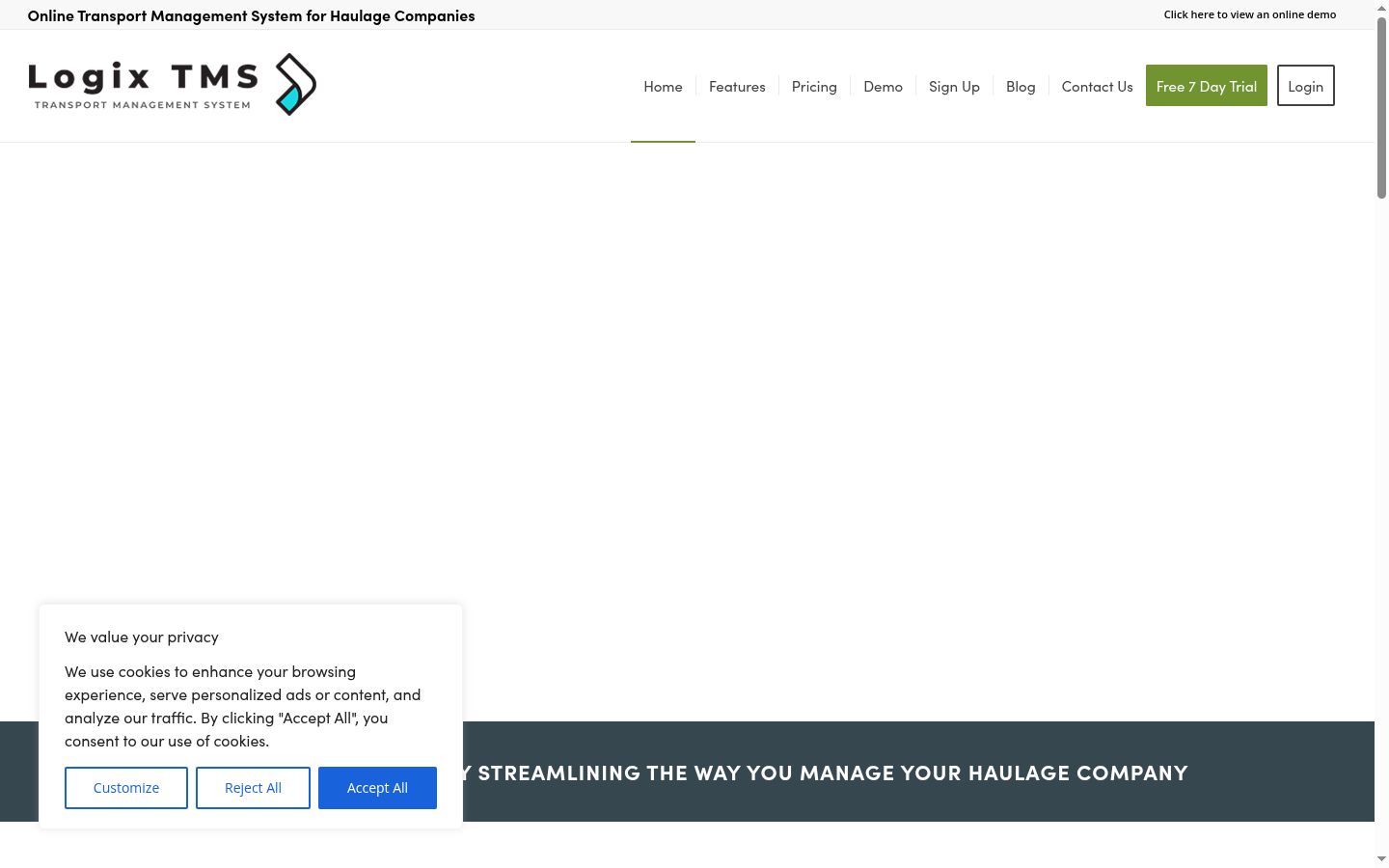Click the page vertical scrollbar thumb
The width and height of the screenshot is (1389, 868).
tap(1381, 108)
